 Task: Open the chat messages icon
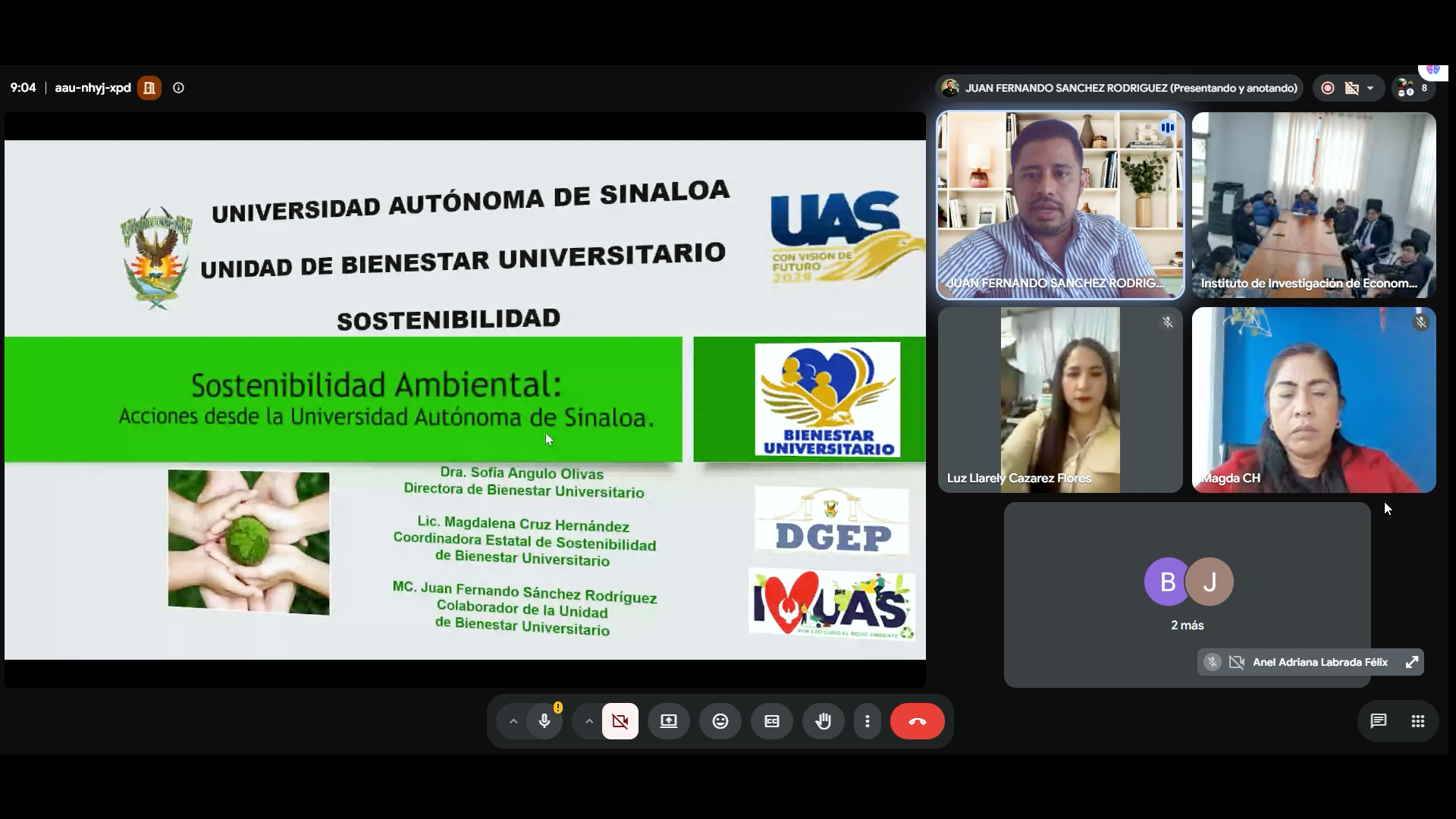(x=1379, y=721)
